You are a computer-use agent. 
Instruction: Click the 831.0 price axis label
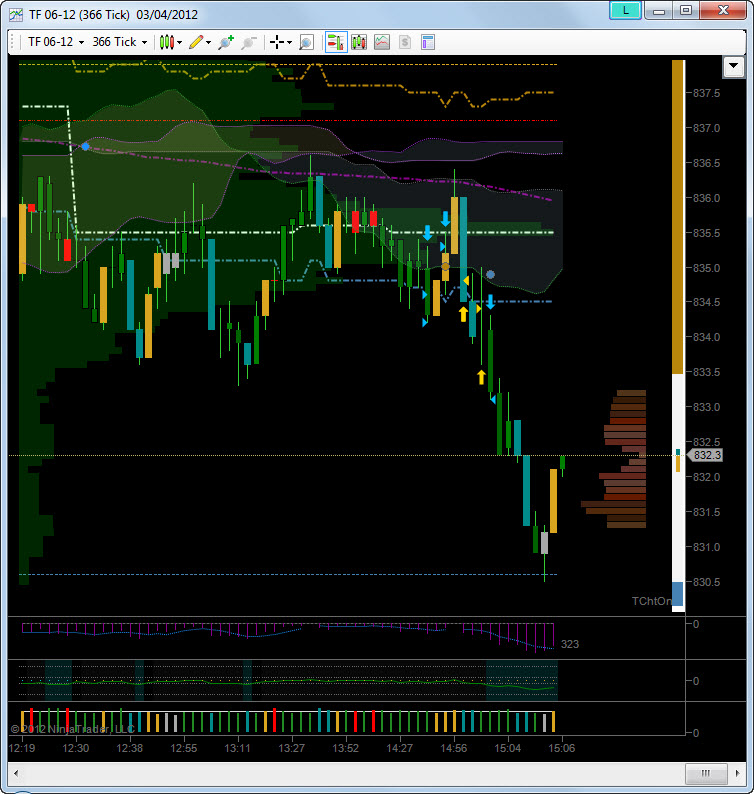706,547
